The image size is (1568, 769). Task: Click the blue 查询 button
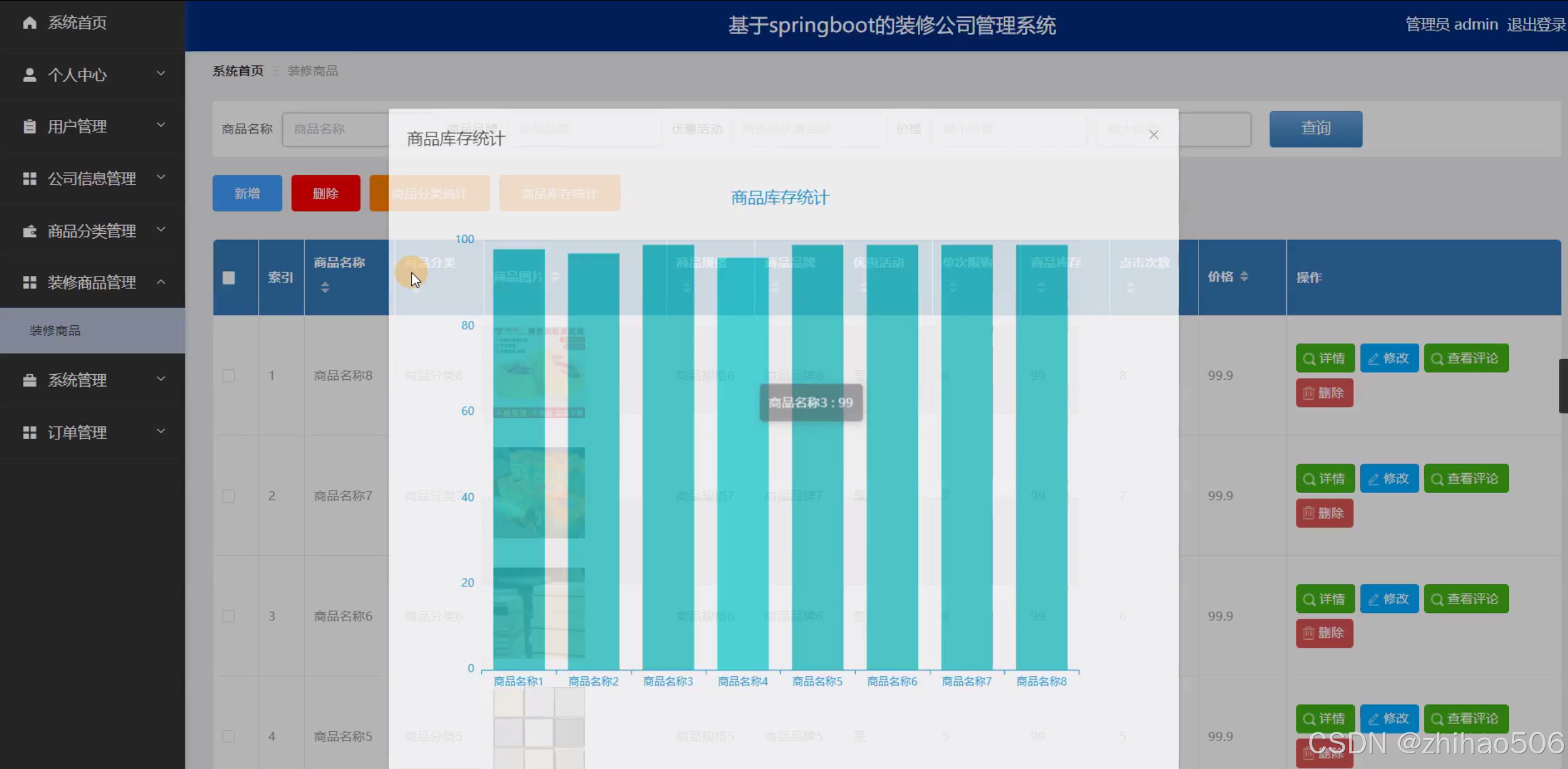(x=1315, y=129)
